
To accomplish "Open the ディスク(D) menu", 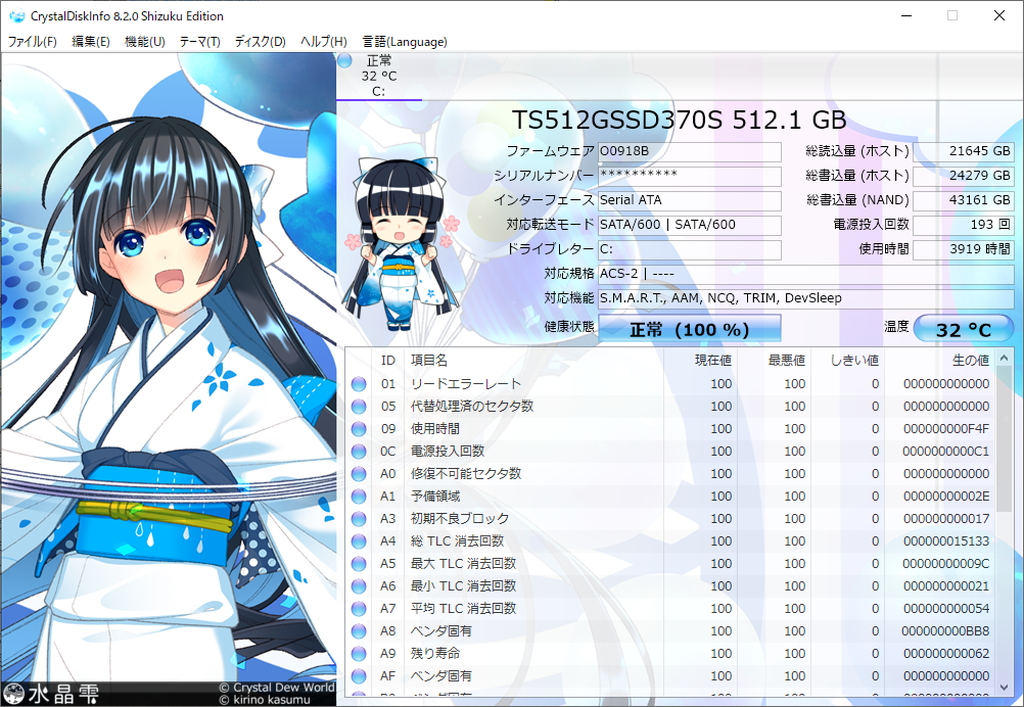I will click(x=260, y=42).
